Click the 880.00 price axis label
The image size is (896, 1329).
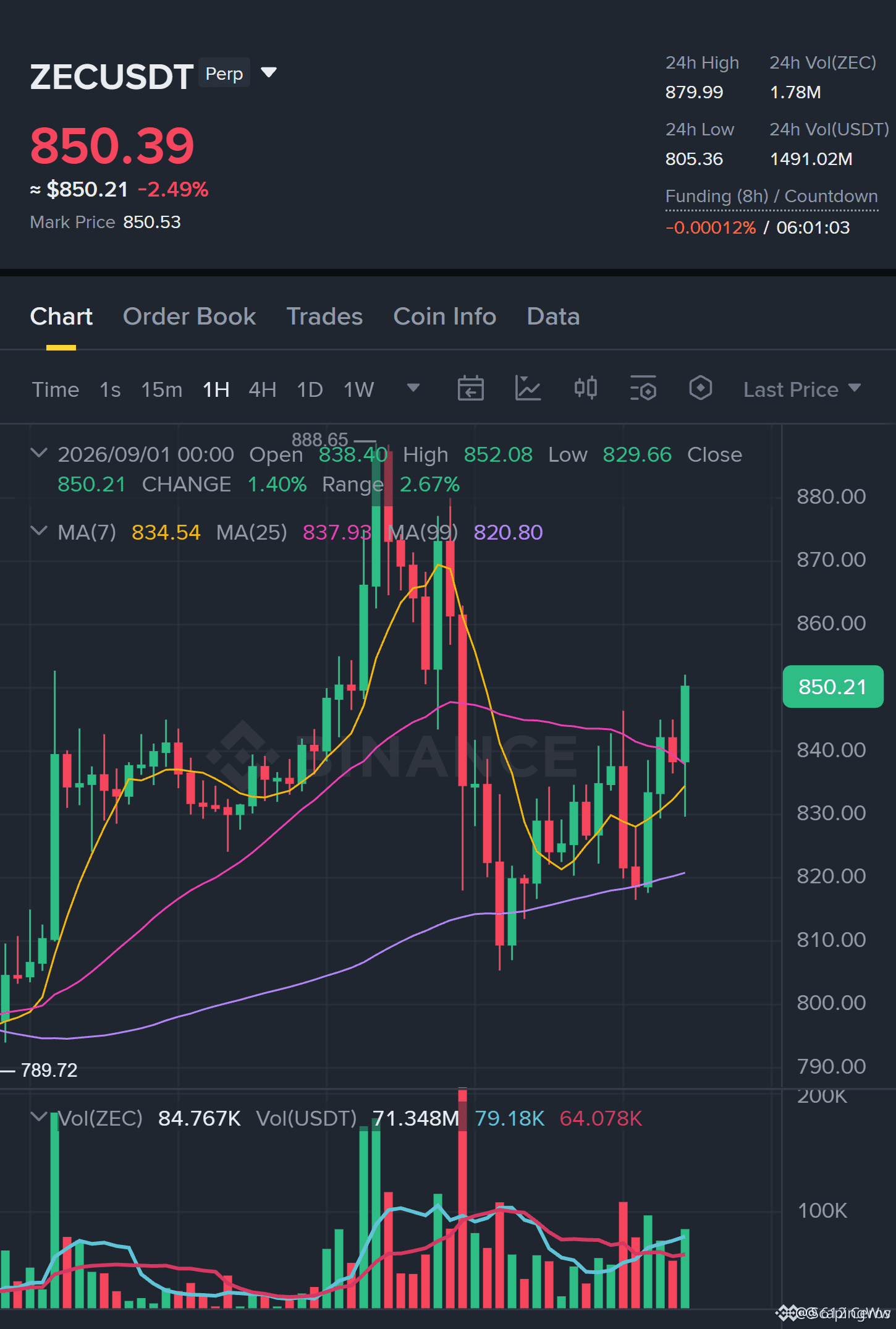(831, 496)
